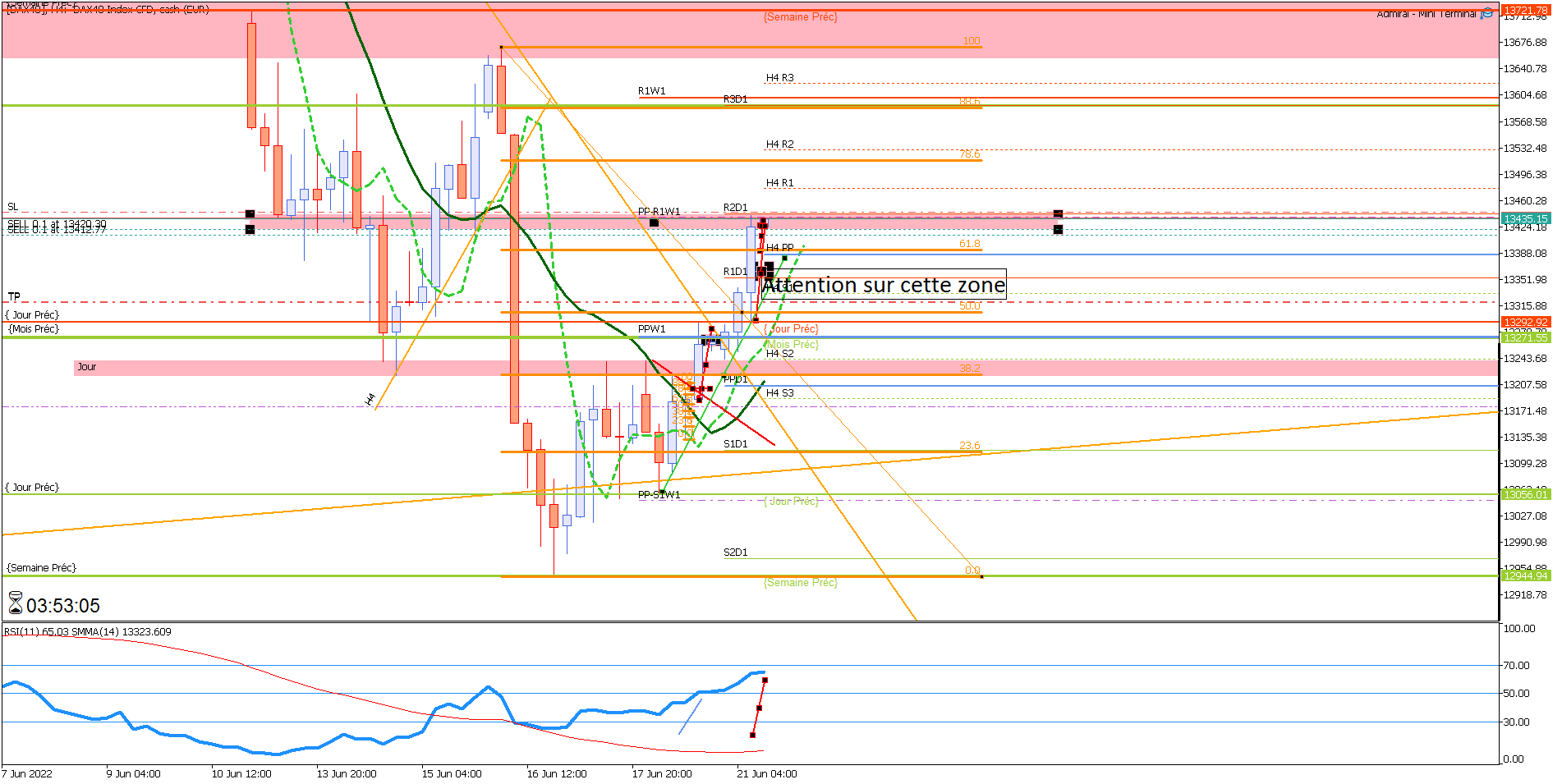1562x784 pixels.
Task: Click the green '{Semaine Préc}' label
Action: pyautogui.click(x=801, y=583)
